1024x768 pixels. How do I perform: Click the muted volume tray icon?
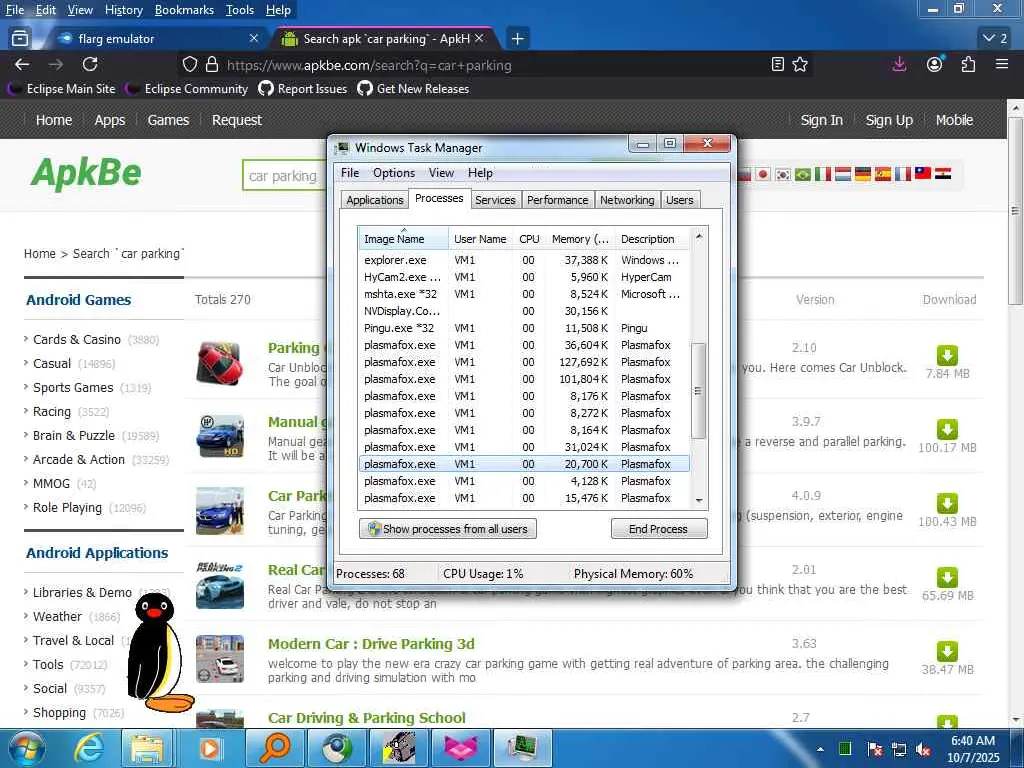click(x=923, y=750)
